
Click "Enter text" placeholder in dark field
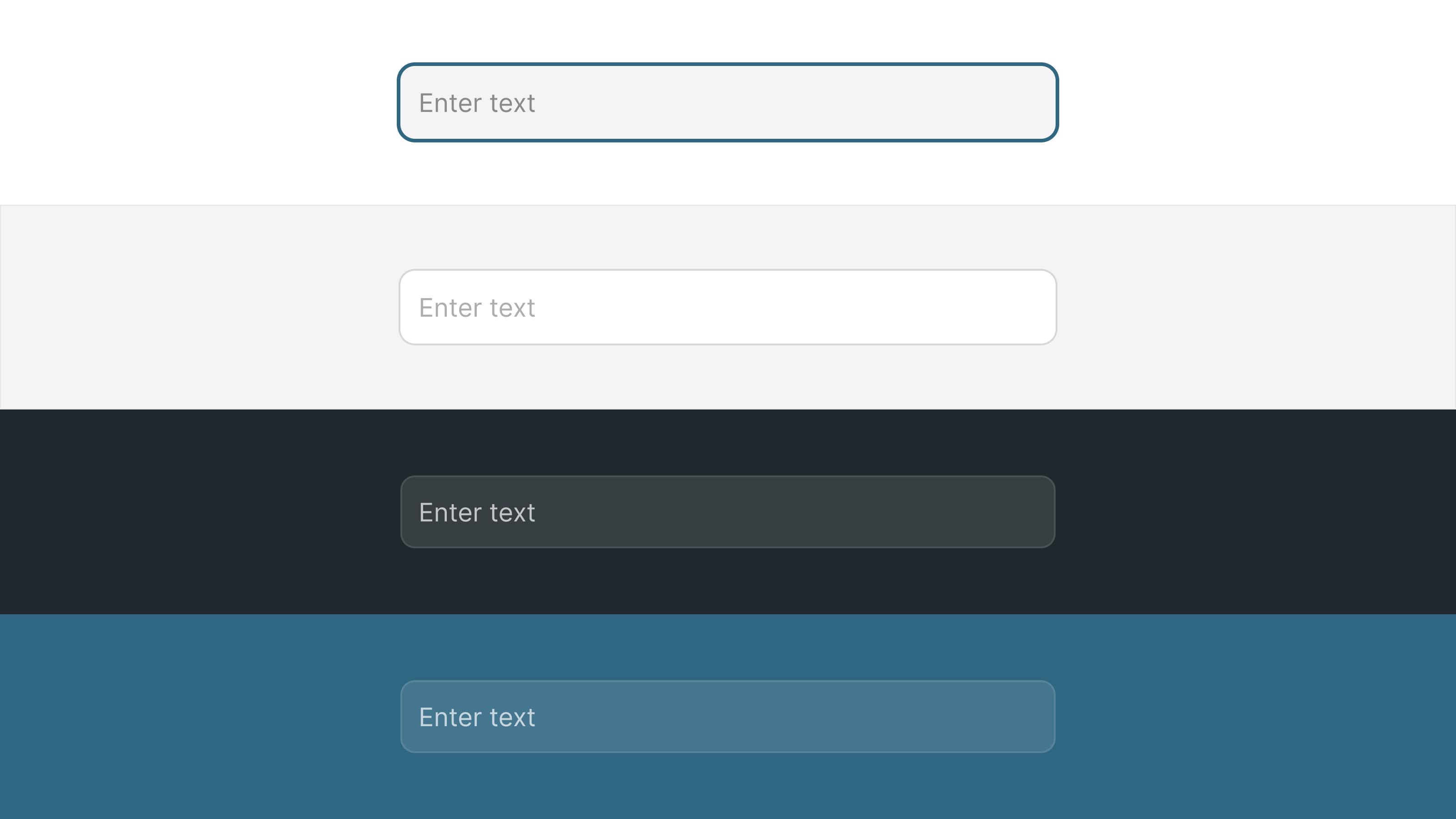[476, 512]
